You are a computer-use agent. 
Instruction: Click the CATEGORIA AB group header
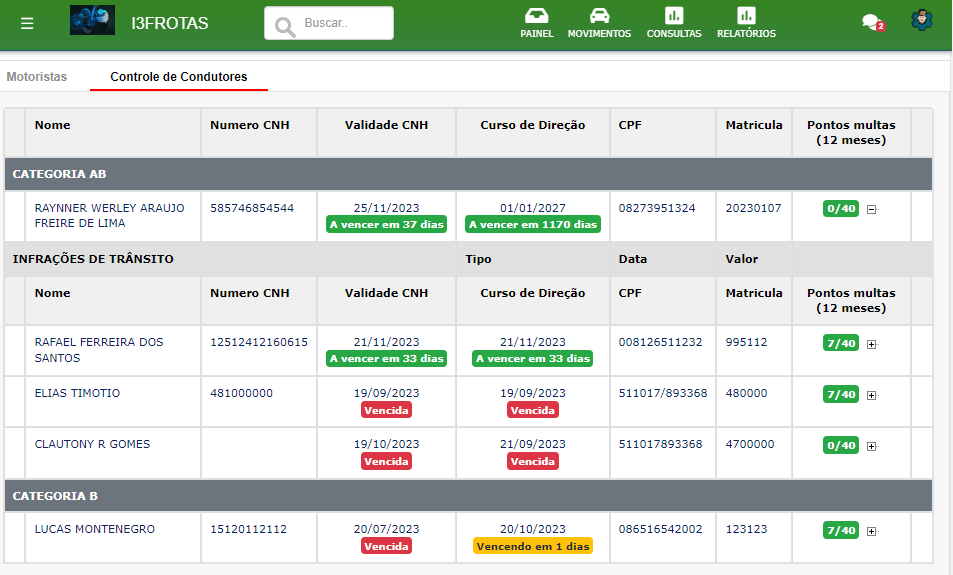(x=468, y=174)
